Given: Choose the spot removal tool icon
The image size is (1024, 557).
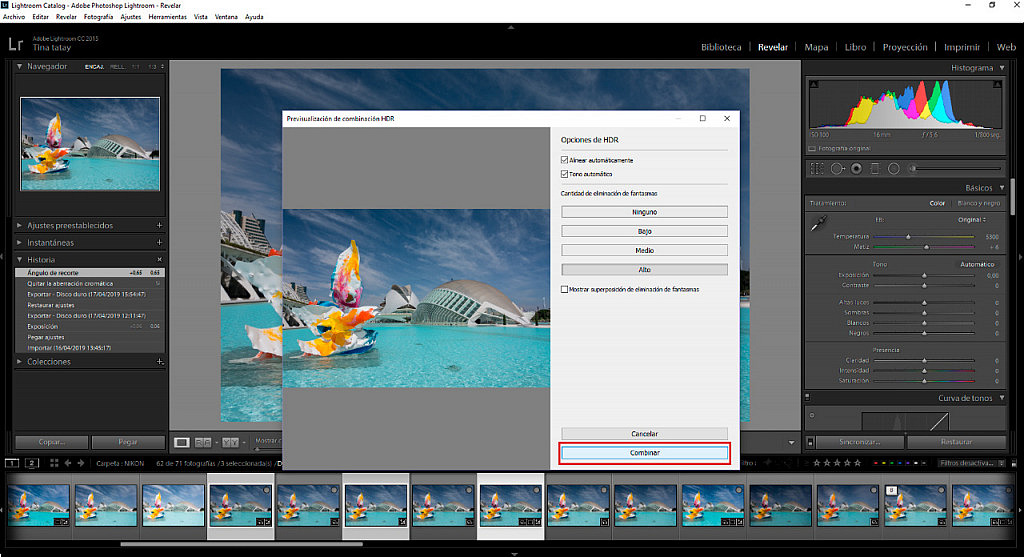Looking at the screenshot, I should (837, 169).
